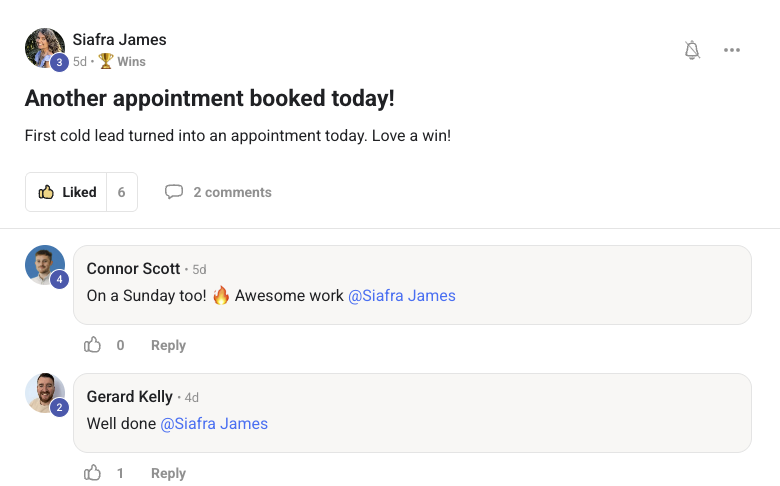Open the three-dot post options menu
This screenshot has height=486, width=780.
(x=732, y=50)
